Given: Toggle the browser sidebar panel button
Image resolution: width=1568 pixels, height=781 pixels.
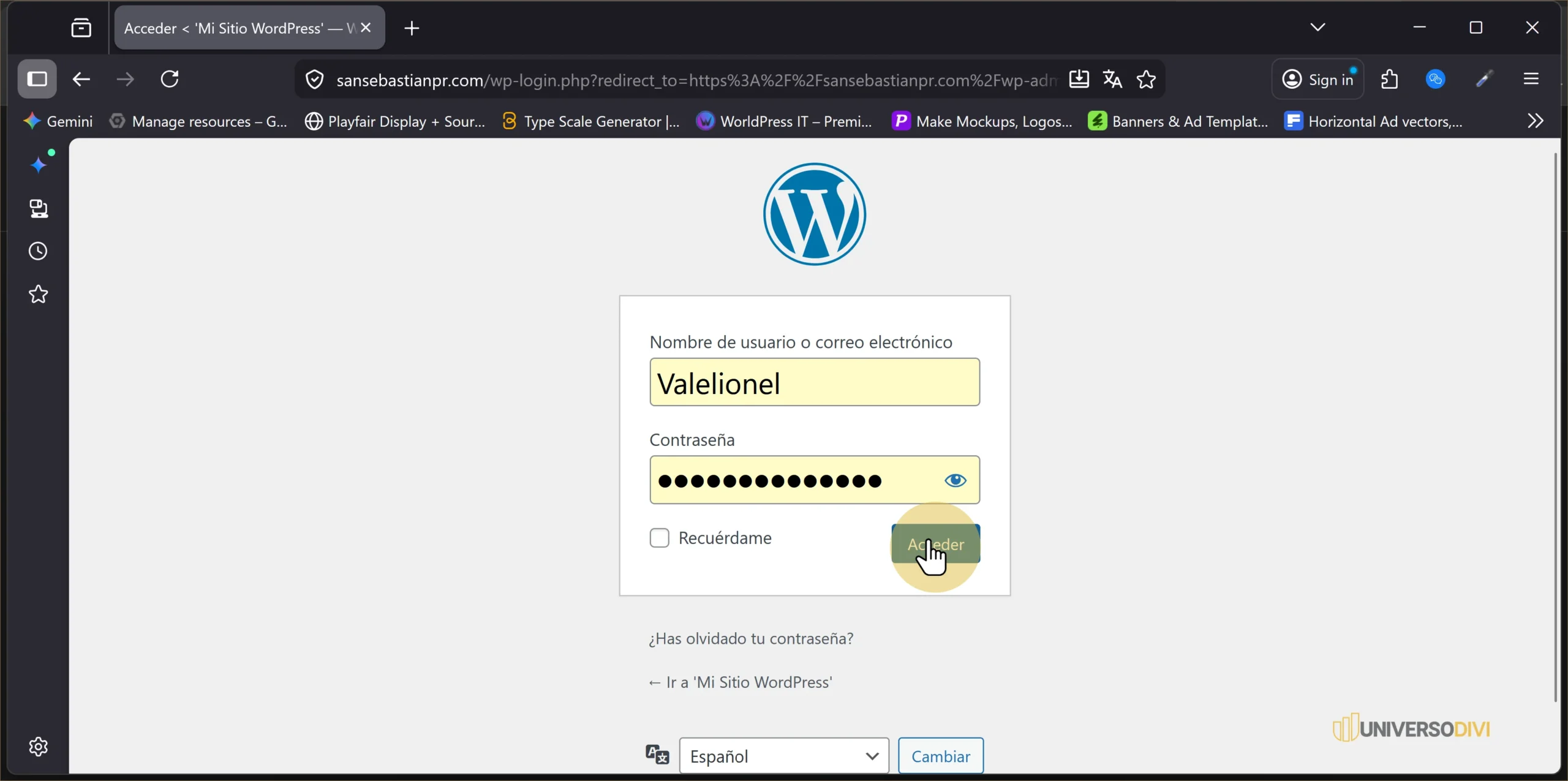Looking at the screenshot, I should pyautogui.click(x=37, y=79).
